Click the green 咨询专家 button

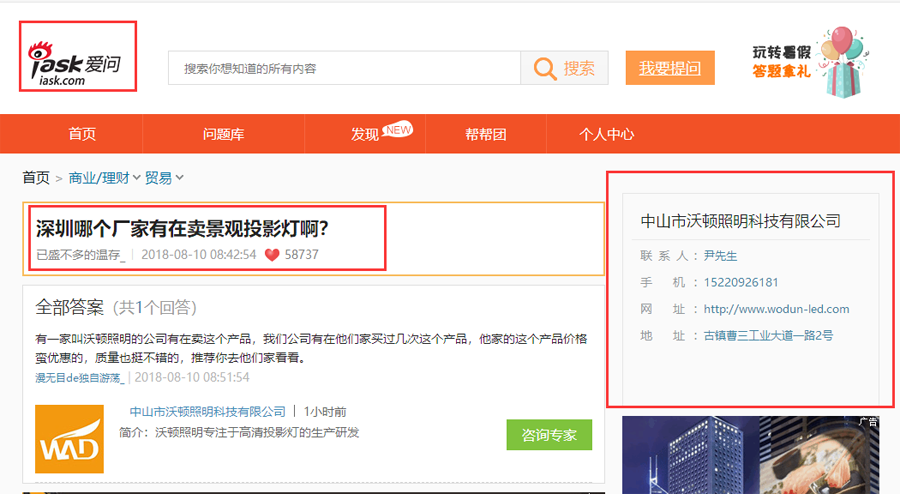pos(549,435)
